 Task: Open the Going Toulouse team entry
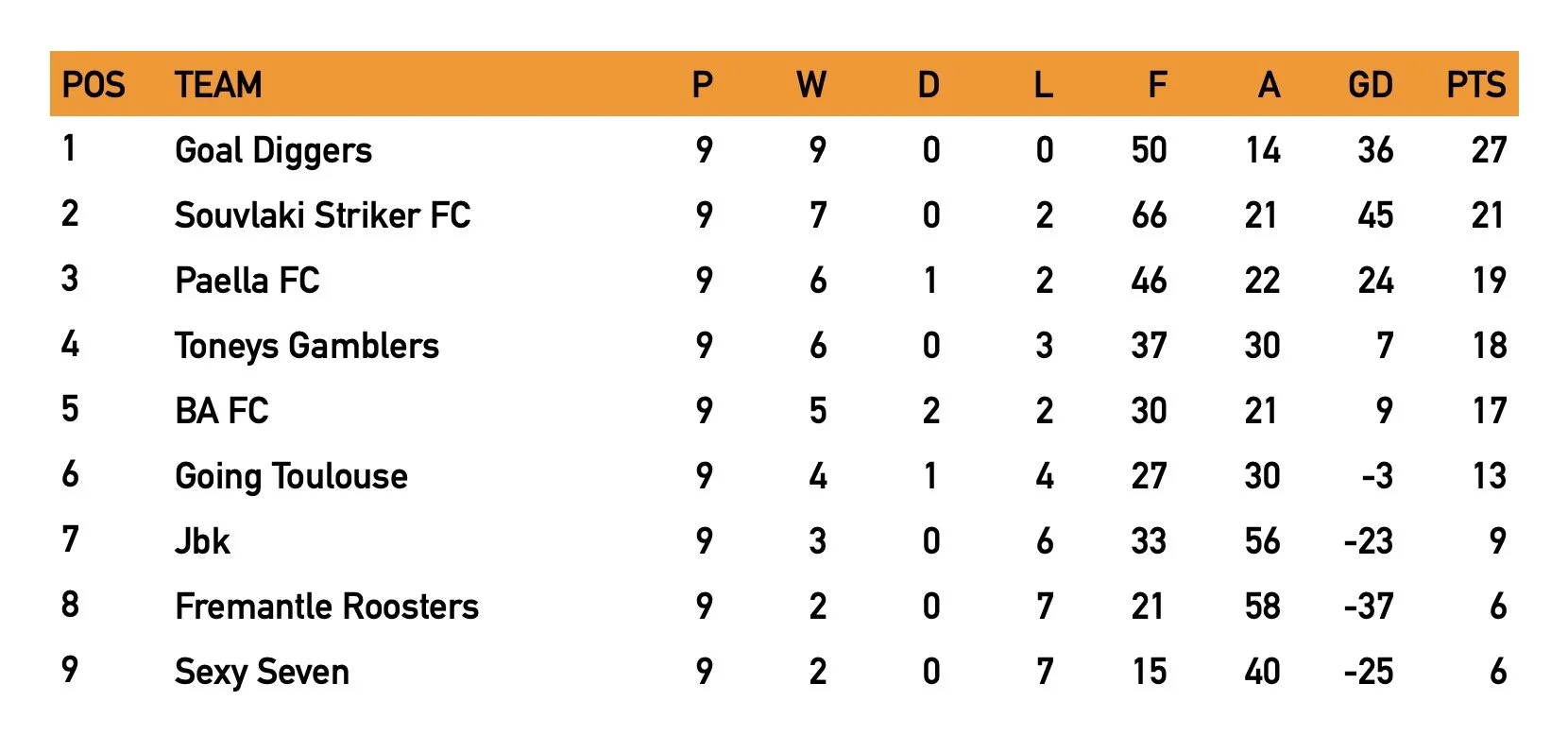click(x=291, y=477)
